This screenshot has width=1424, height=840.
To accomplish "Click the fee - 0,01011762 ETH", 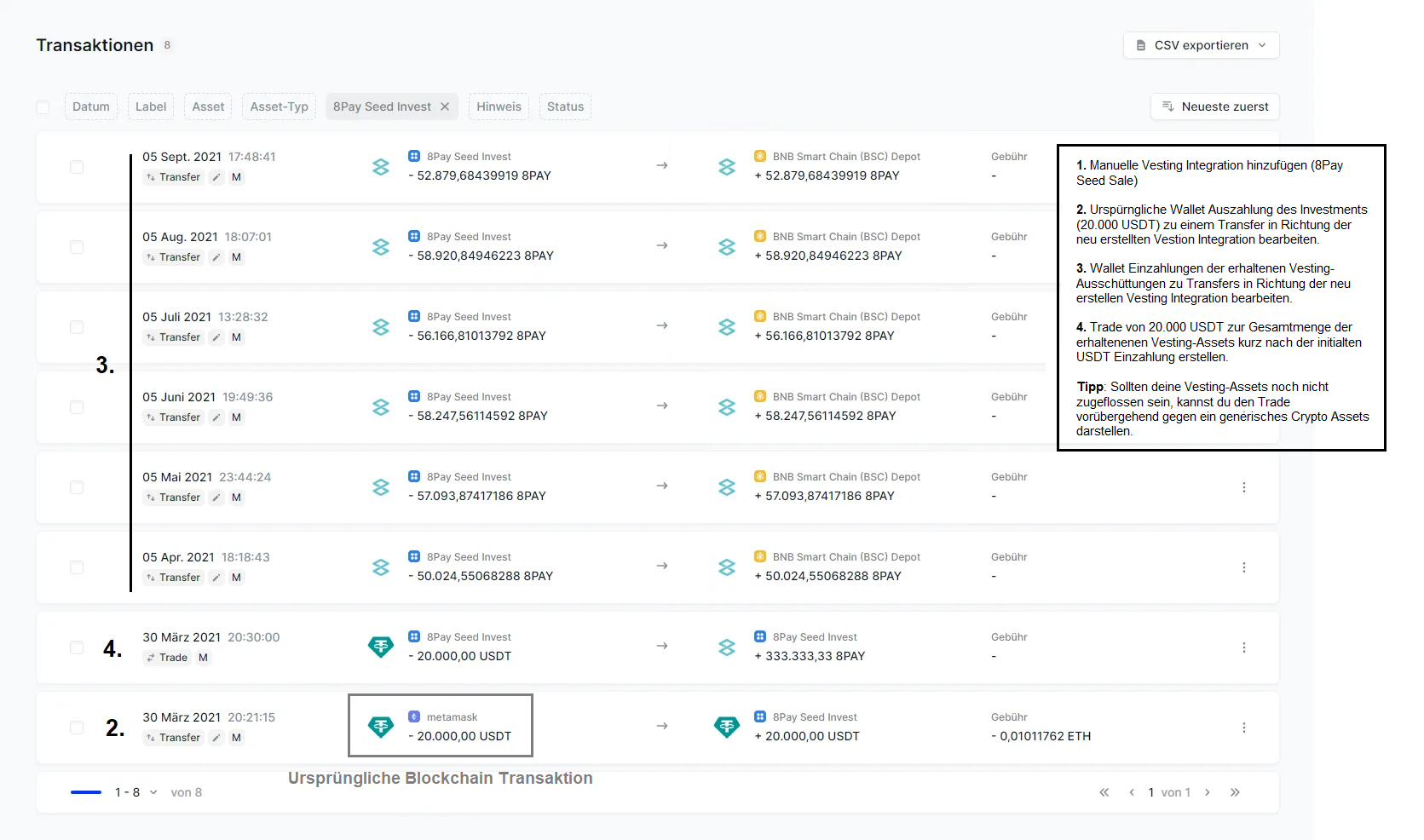I will [x=1041, y=736].
